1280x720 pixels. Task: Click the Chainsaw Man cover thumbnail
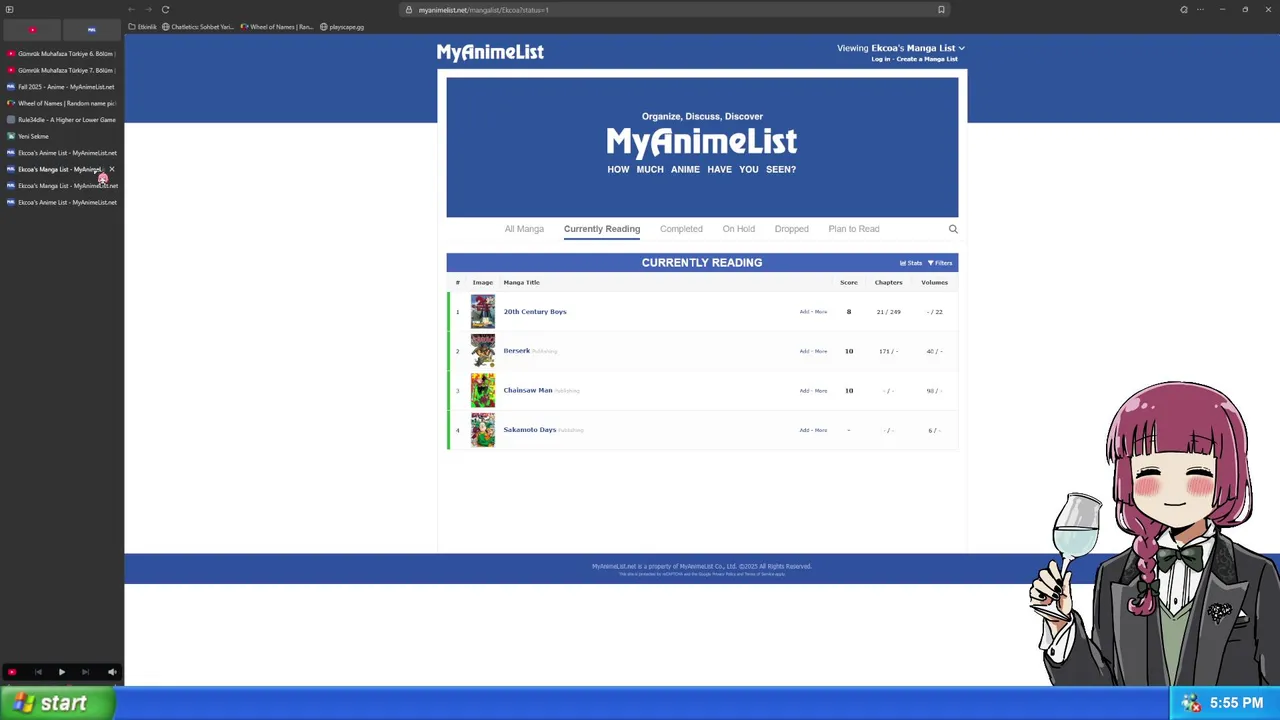coord(483,390)
